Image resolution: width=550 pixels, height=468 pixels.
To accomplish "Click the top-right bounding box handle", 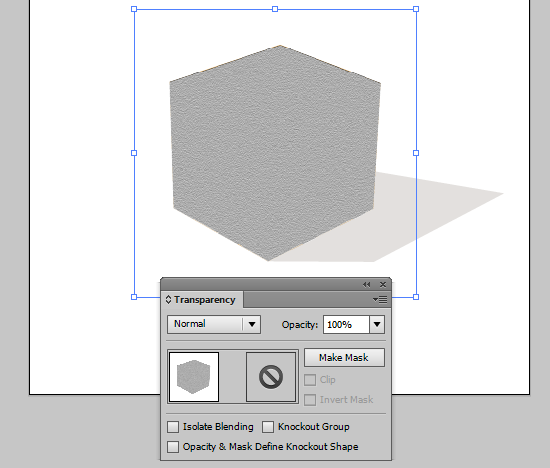I will [416, 9].
